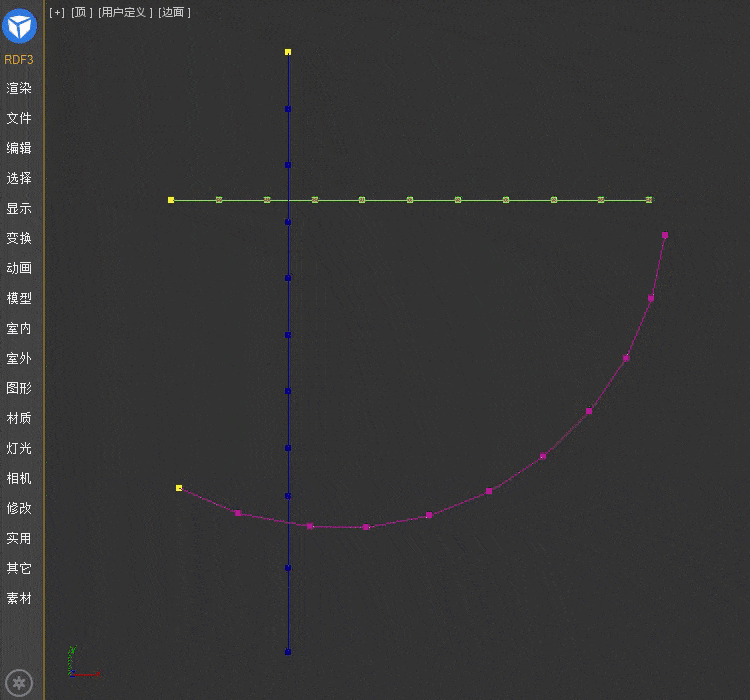Open the 其它 menu
The width and height of the screenshot is (750, 700).
19,568
